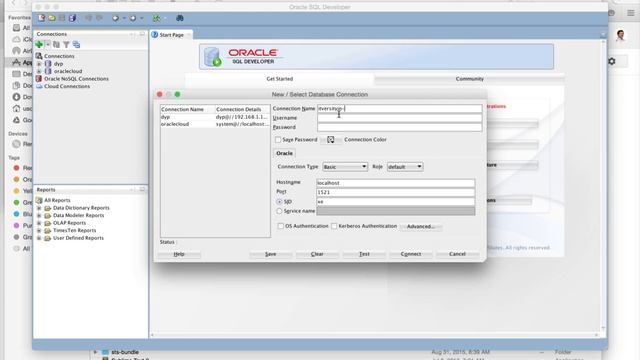Click the oraclecloud database connection icon
Viewport: 640px width, 360px height.
[48, 71]
